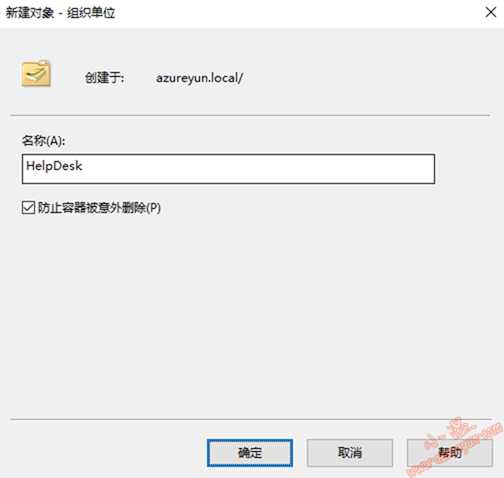
Task: Click the 名称(A): field label
Action: tap(43, 141)
